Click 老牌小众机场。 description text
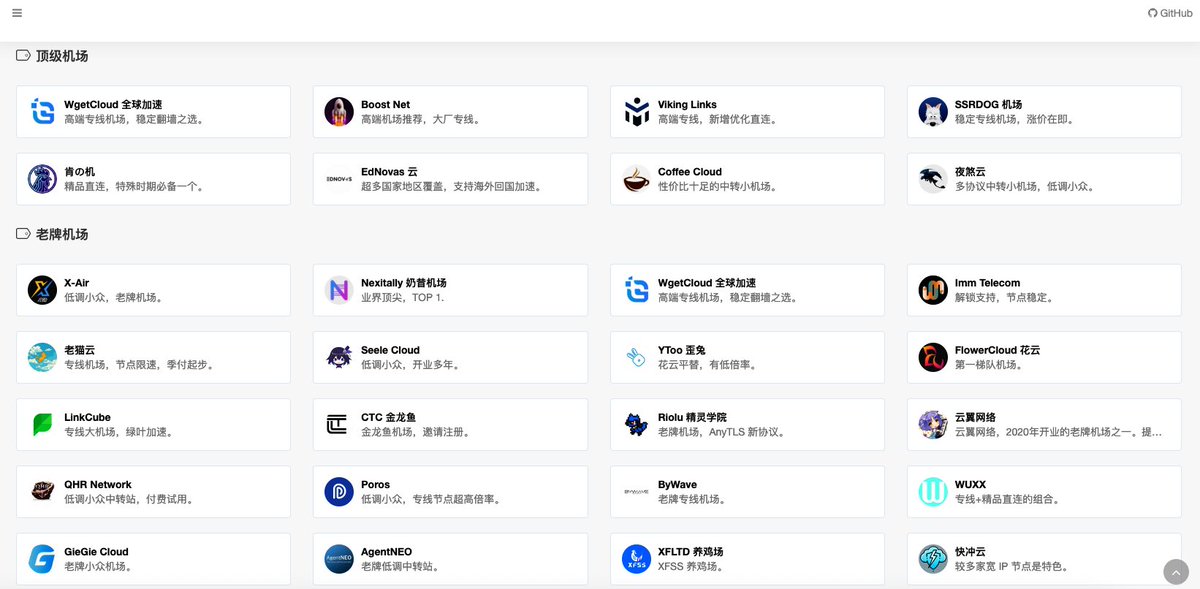The width and height of the screenshot is (1200, 589). pyautogui.click(x=98, y=566)
